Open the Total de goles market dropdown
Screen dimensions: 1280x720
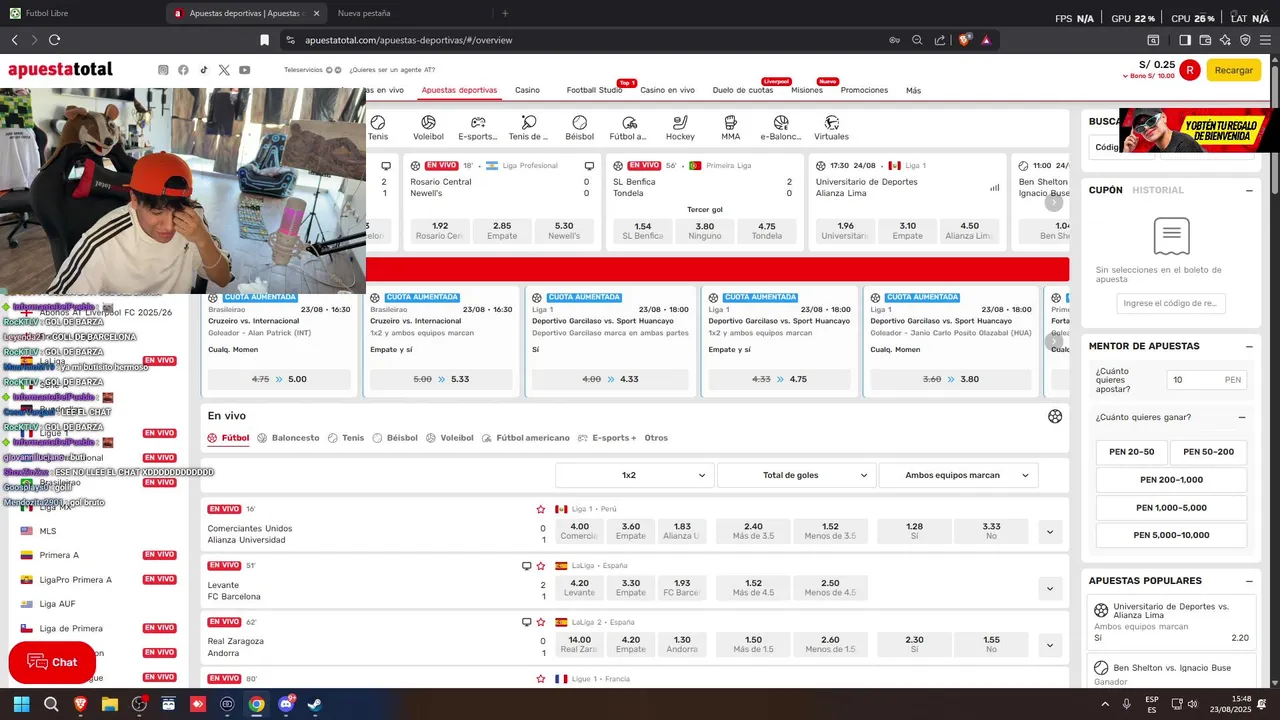tap(796, 475)
